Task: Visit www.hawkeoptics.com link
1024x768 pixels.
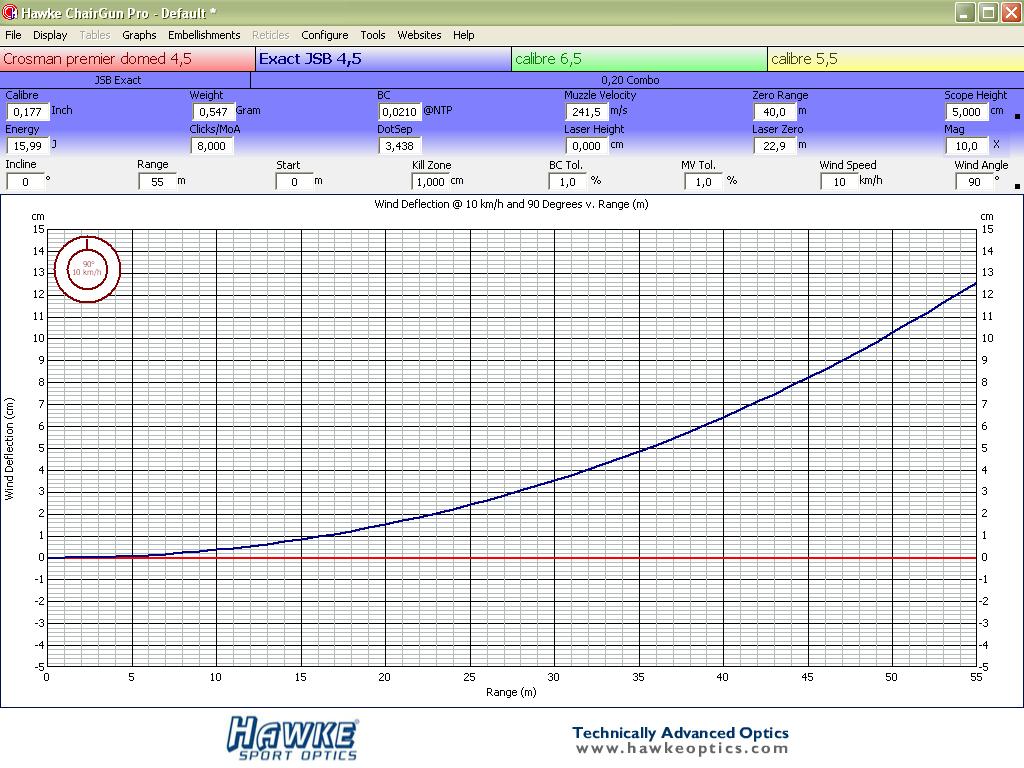Action: pyautogui.click(x=680, y=749)
